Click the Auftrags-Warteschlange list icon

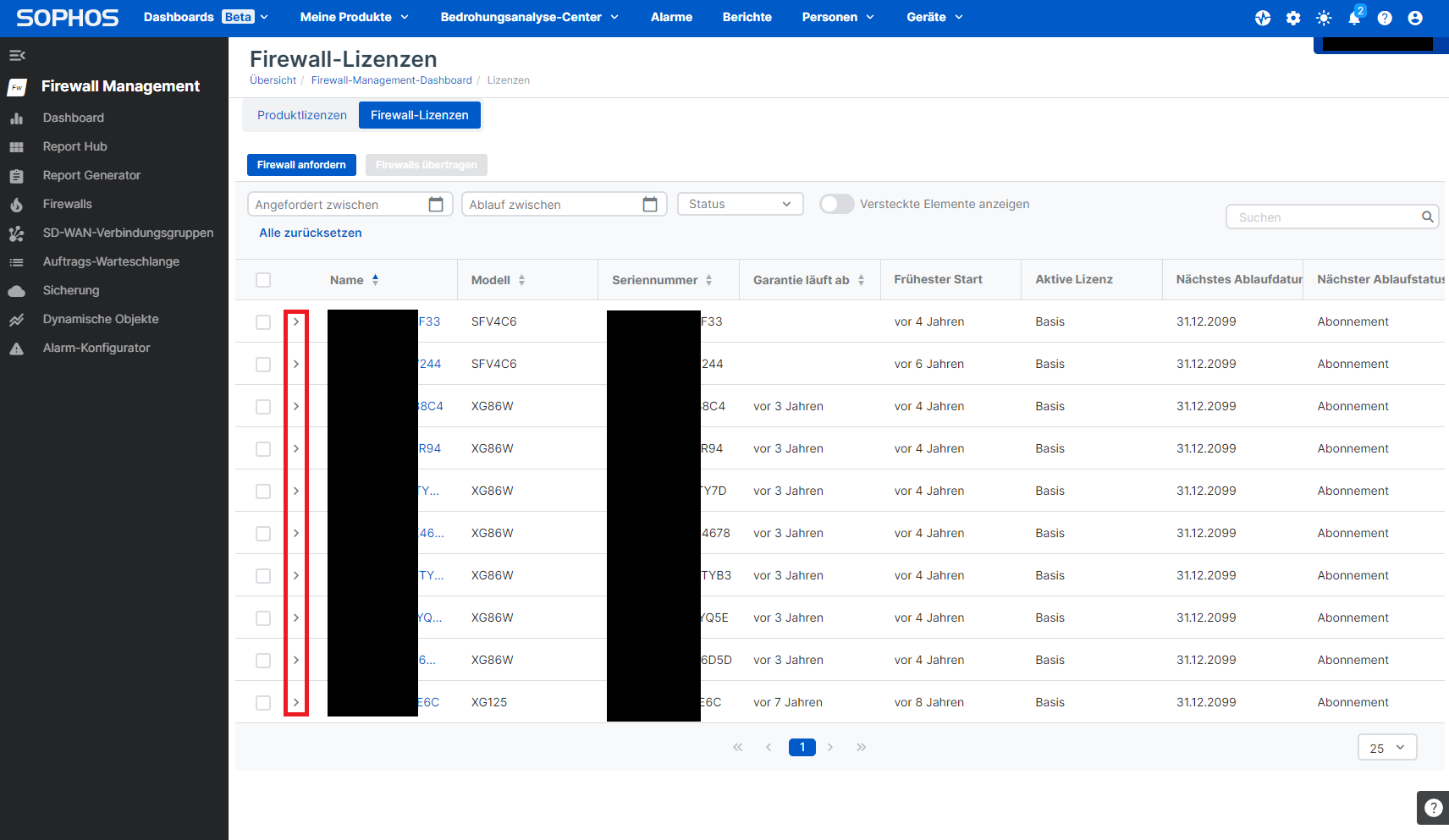click(x=16, y=262)
